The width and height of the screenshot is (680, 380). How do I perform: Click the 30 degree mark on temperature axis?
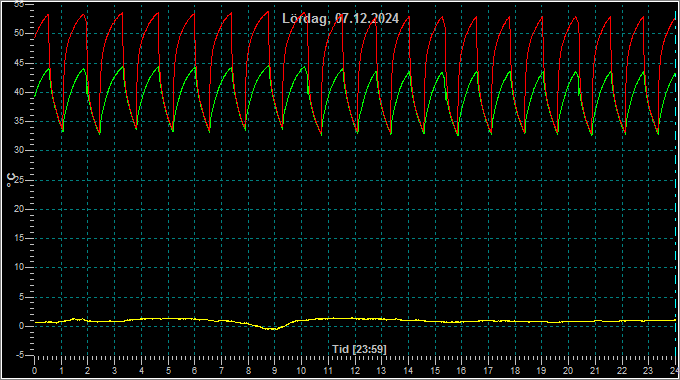click(20, 151)
